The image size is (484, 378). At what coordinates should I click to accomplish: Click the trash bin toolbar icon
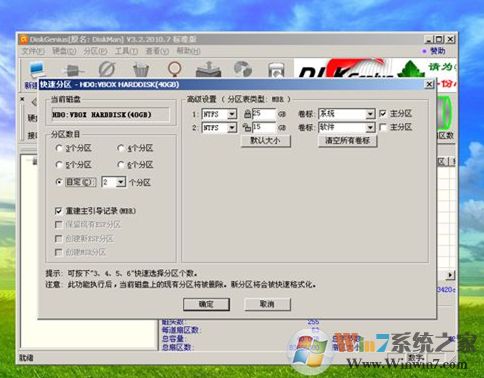(x=141, y=70)
